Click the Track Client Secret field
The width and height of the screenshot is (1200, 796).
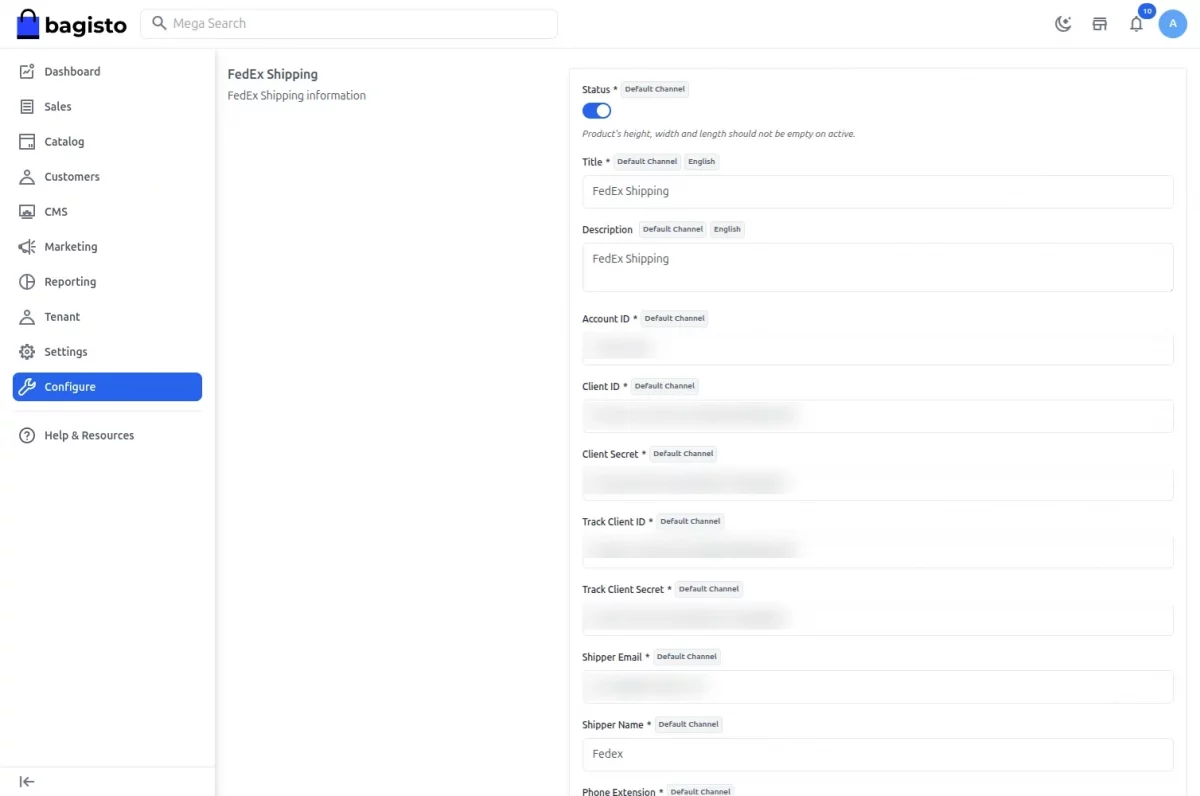[x=877, y=619]
